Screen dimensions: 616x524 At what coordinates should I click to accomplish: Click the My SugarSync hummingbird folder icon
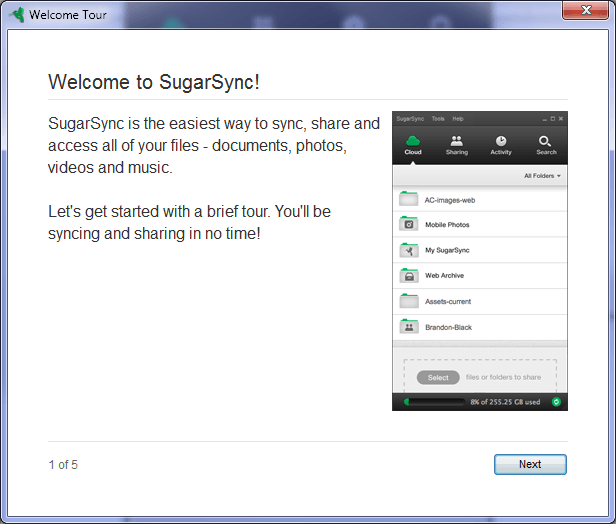tap(409, 249)
